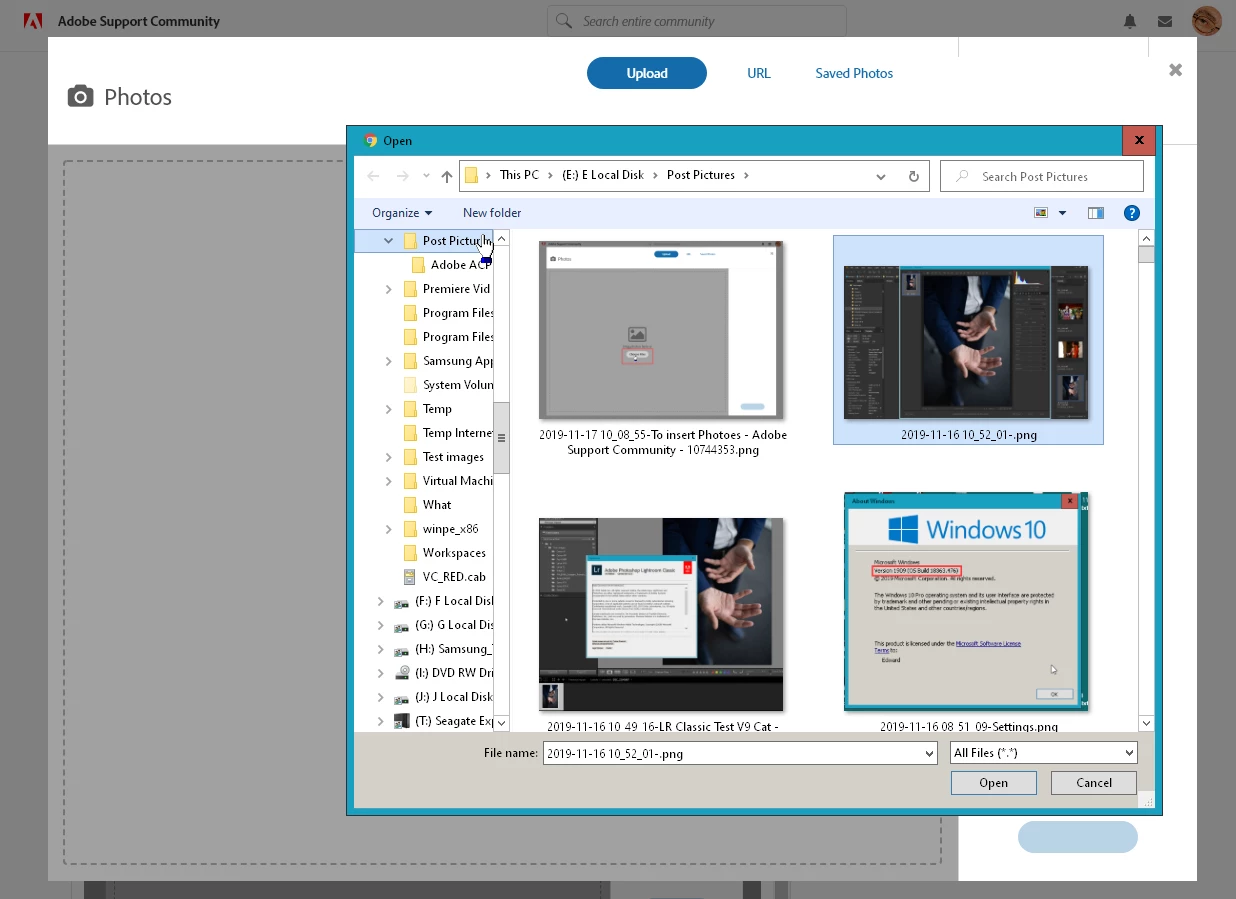Open the help question mark icon
This screenshot has height=899, width=1236.
[x=1132, y=213]
